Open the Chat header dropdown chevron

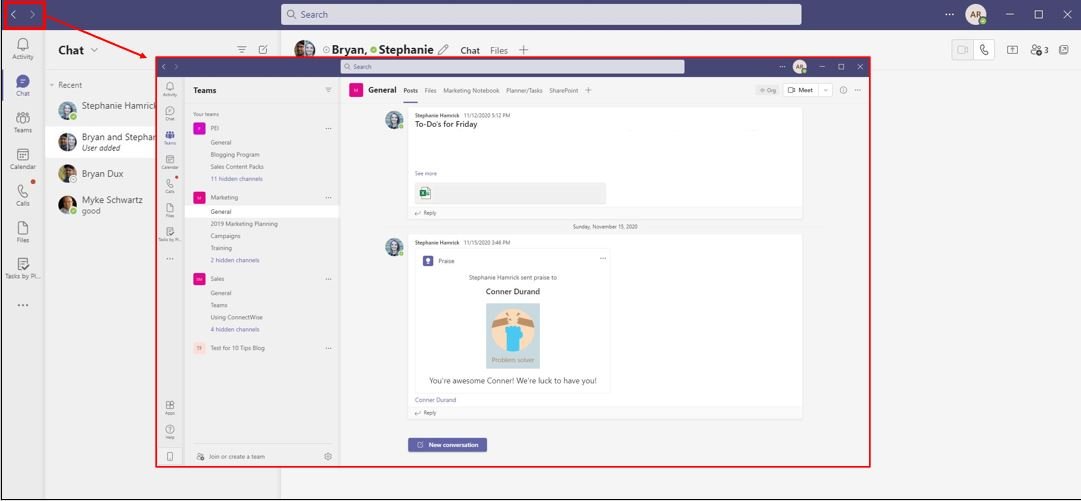94,50
